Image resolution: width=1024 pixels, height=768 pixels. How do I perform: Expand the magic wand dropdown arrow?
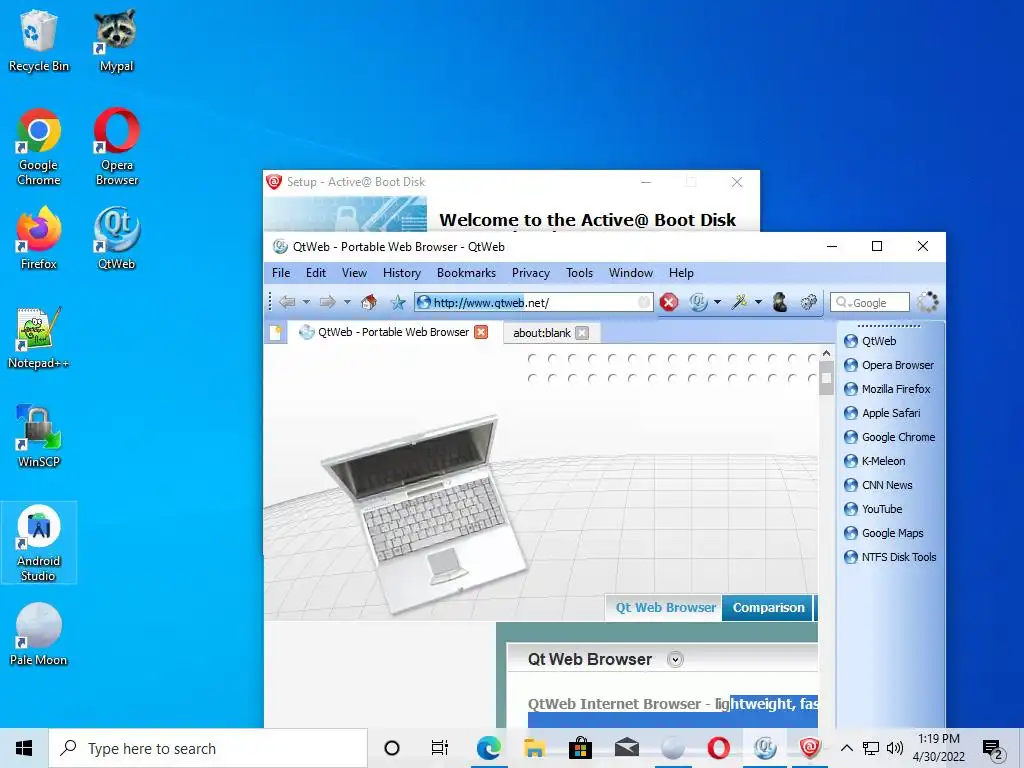tap(758, 302)
